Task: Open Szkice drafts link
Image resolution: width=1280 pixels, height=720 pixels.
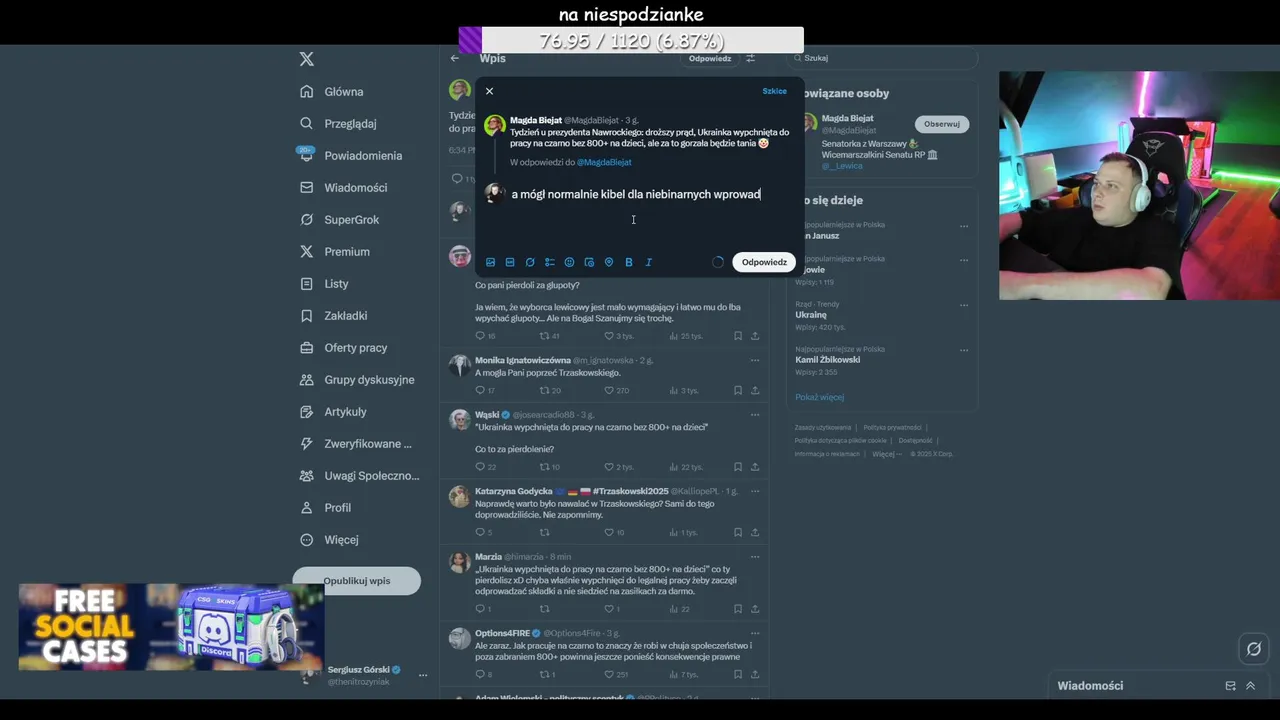Action: [774, 91]
